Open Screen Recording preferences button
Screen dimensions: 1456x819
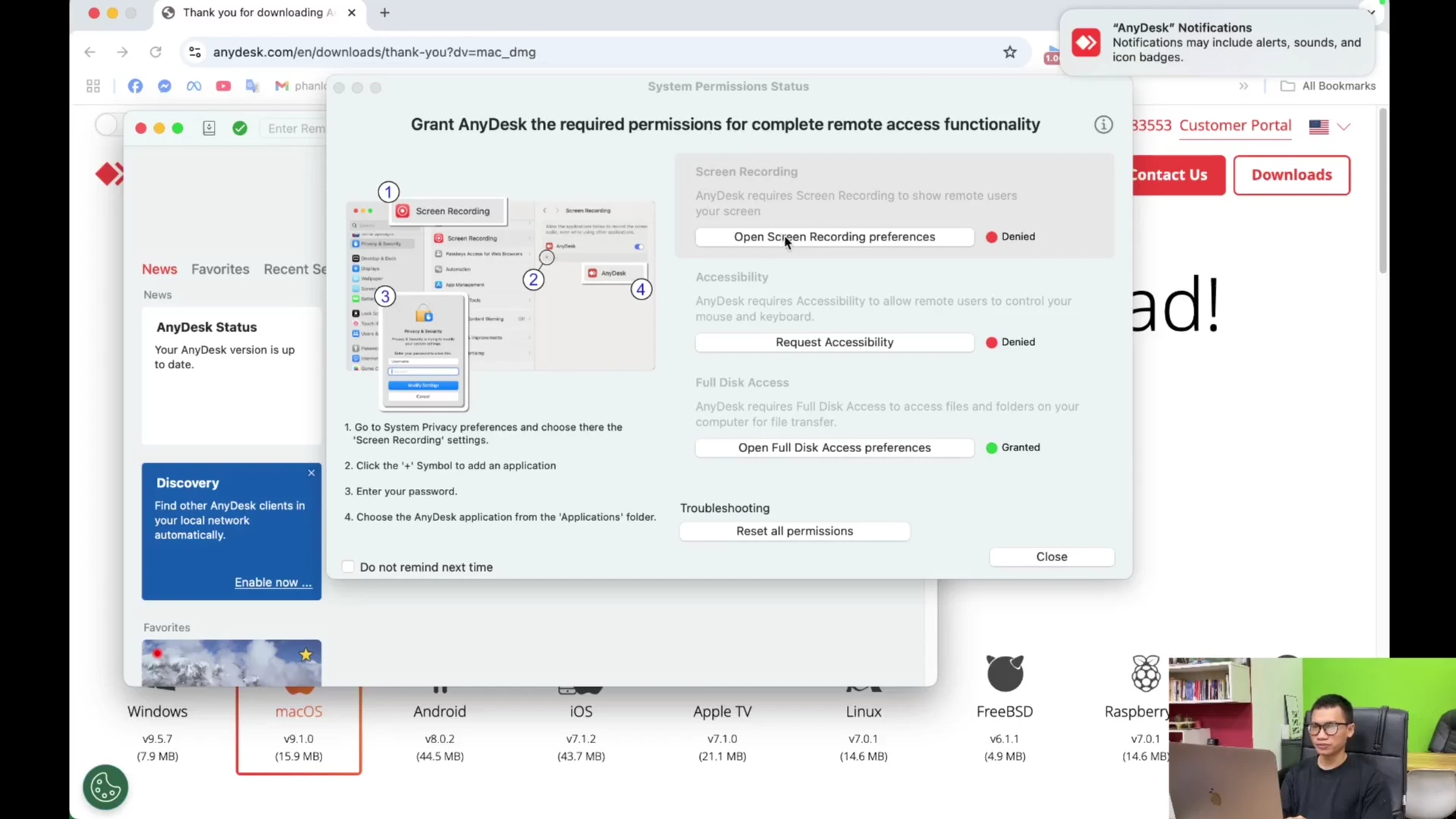click(834, 237)
